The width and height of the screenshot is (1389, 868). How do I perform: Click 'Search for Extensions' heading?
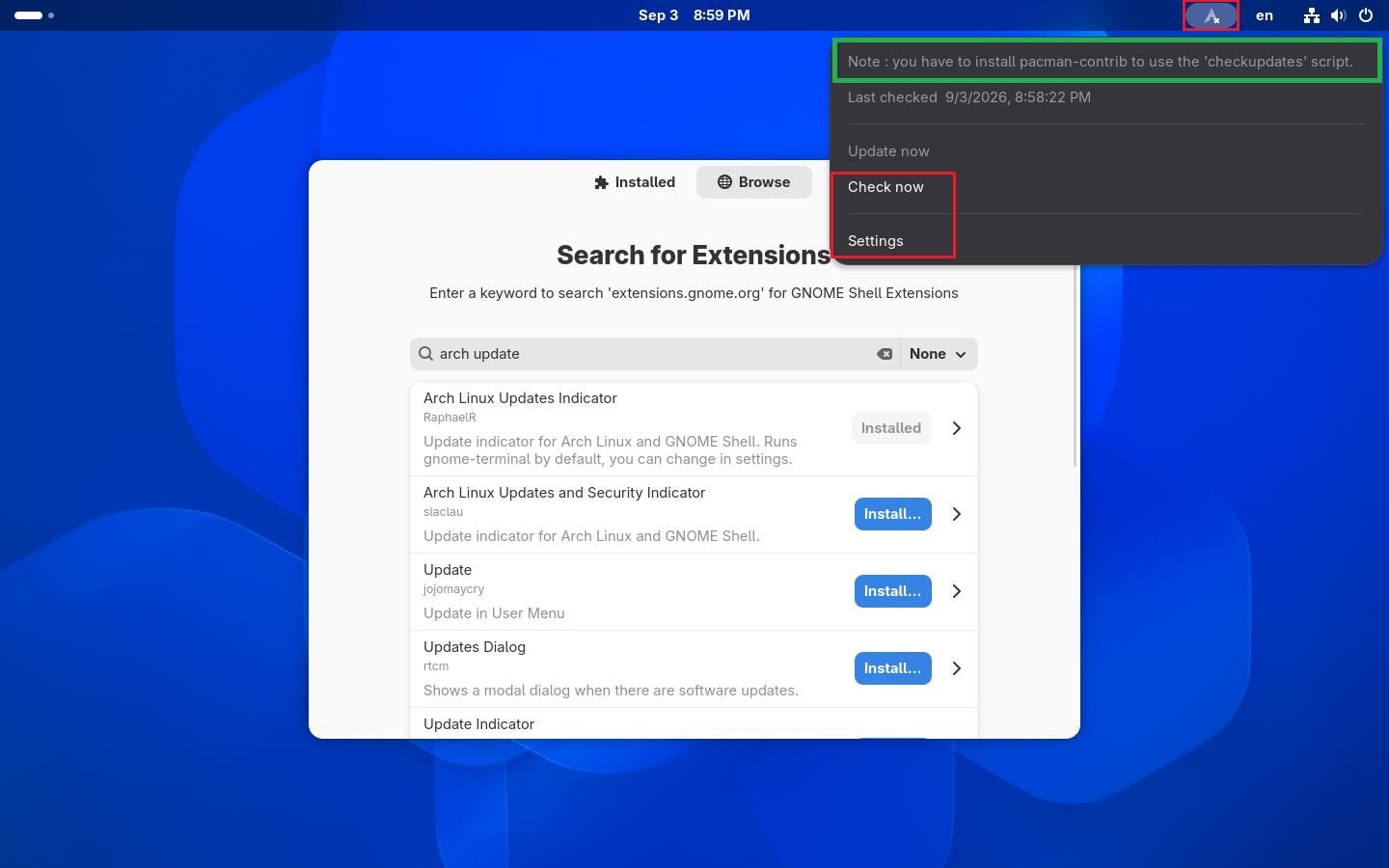694,255
